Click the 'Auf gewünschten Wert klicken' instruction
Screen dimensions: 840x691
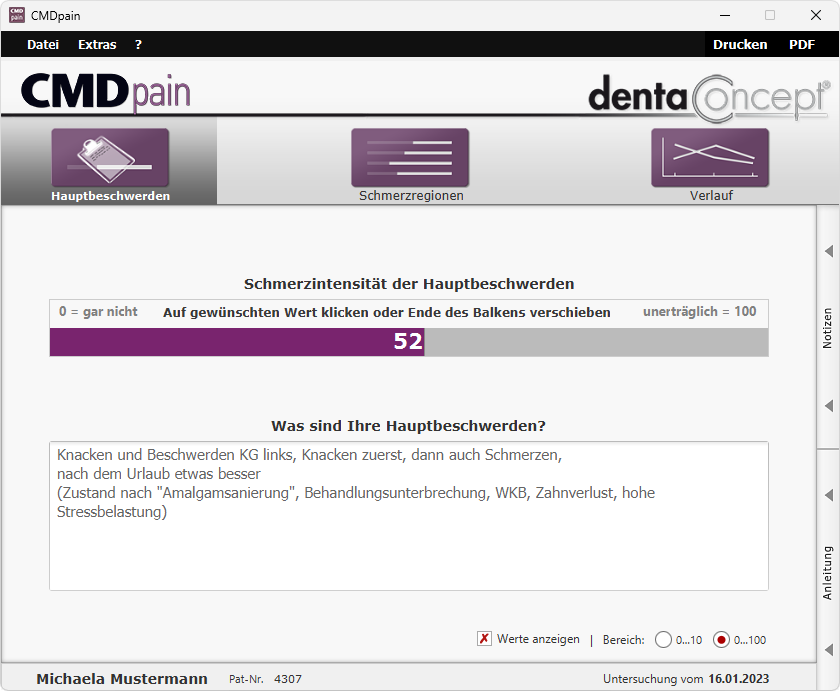[386, 312]
